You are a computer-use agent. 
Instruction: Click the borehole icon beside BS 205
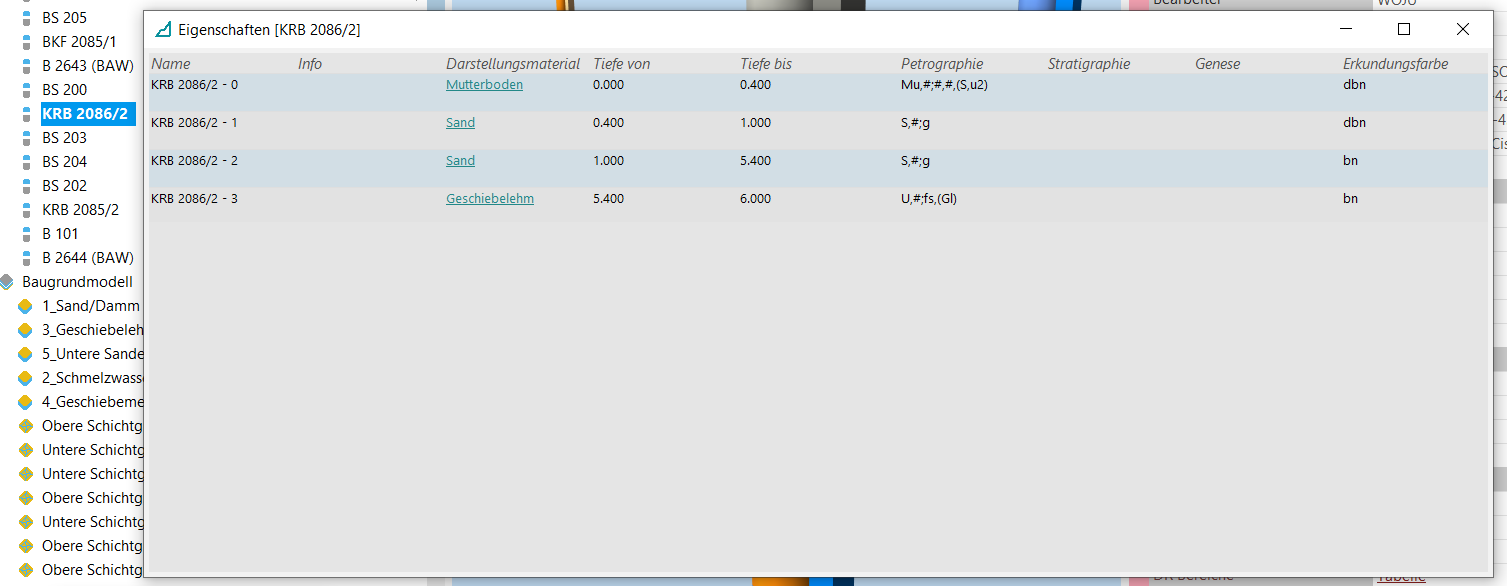pos(27,18)
